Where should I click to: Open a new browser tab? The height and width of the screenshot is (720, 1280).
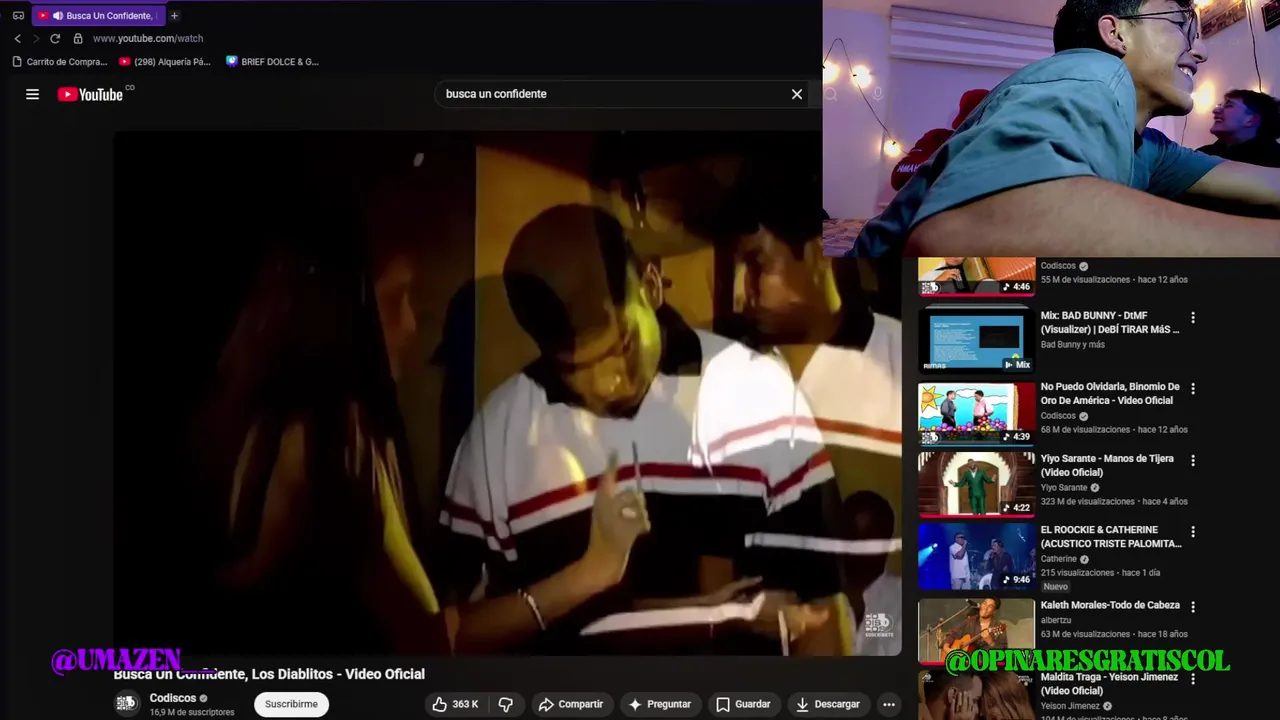click(x=174, y=15)
